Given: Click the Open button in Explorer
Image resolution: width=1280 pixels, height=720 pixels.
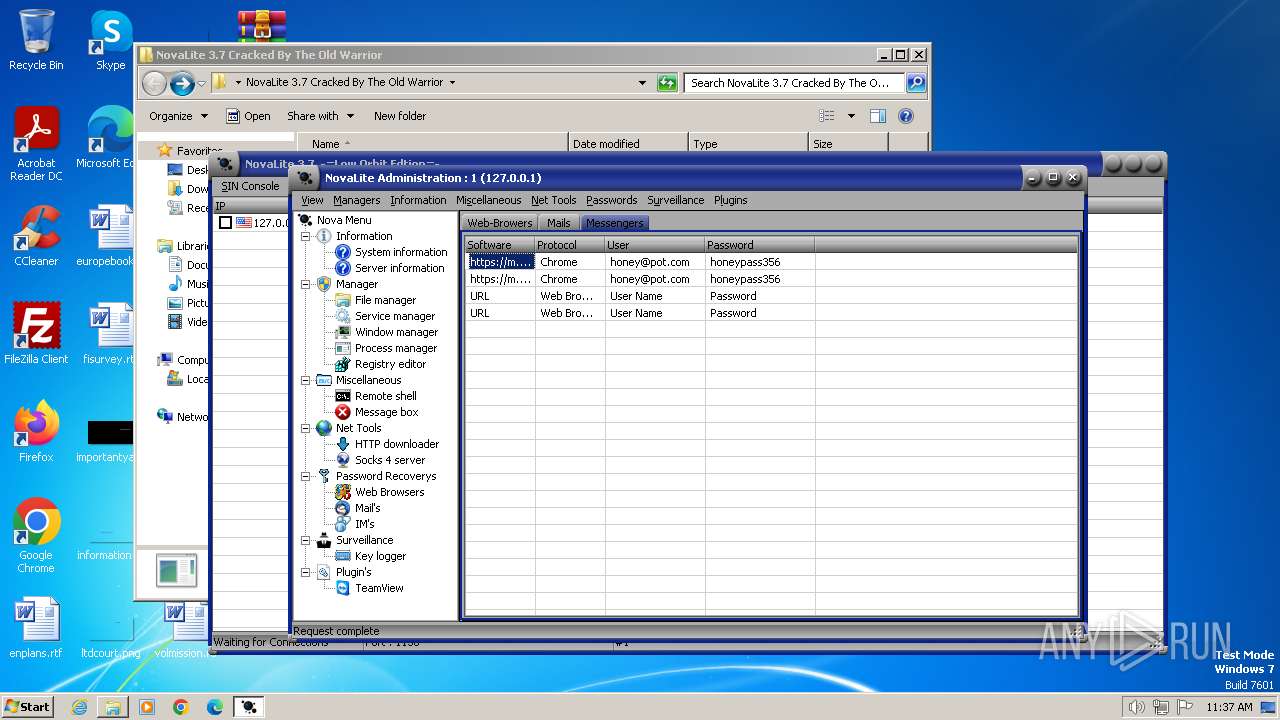Looking at the screenshot, I should (x=248, y=116).
